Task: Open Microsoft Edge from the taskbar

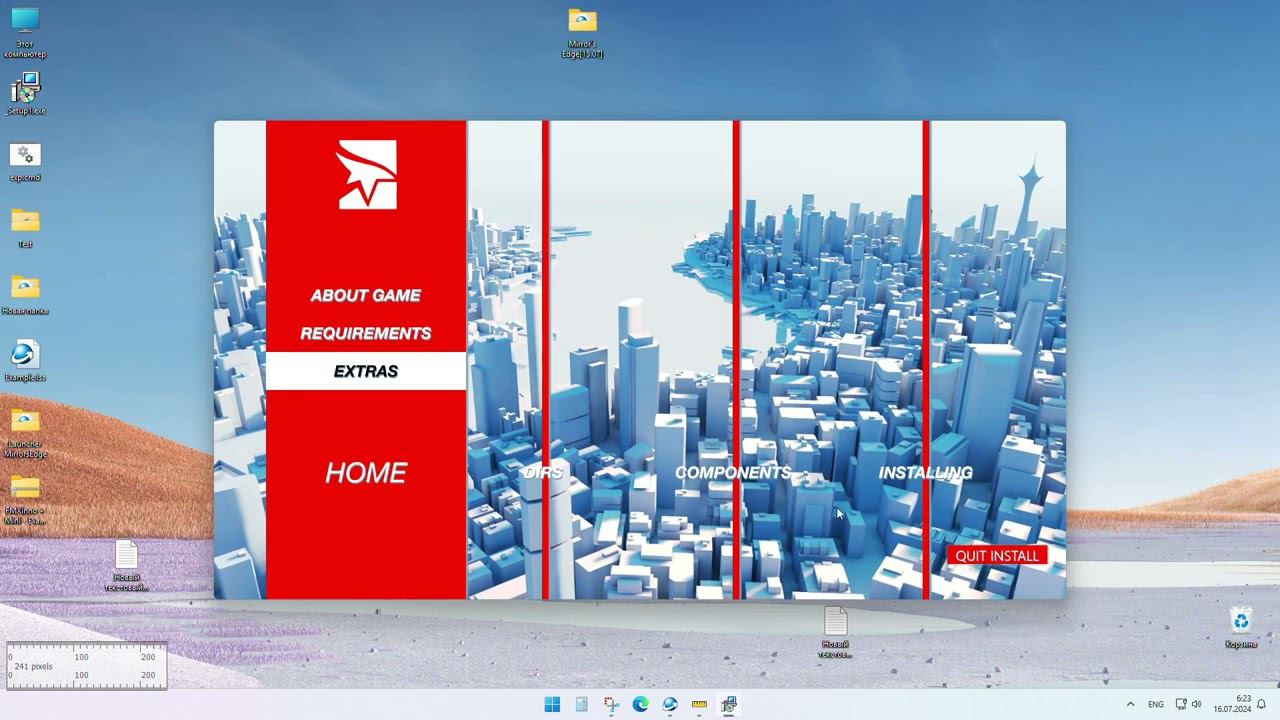Action: [x=640, y=704]
